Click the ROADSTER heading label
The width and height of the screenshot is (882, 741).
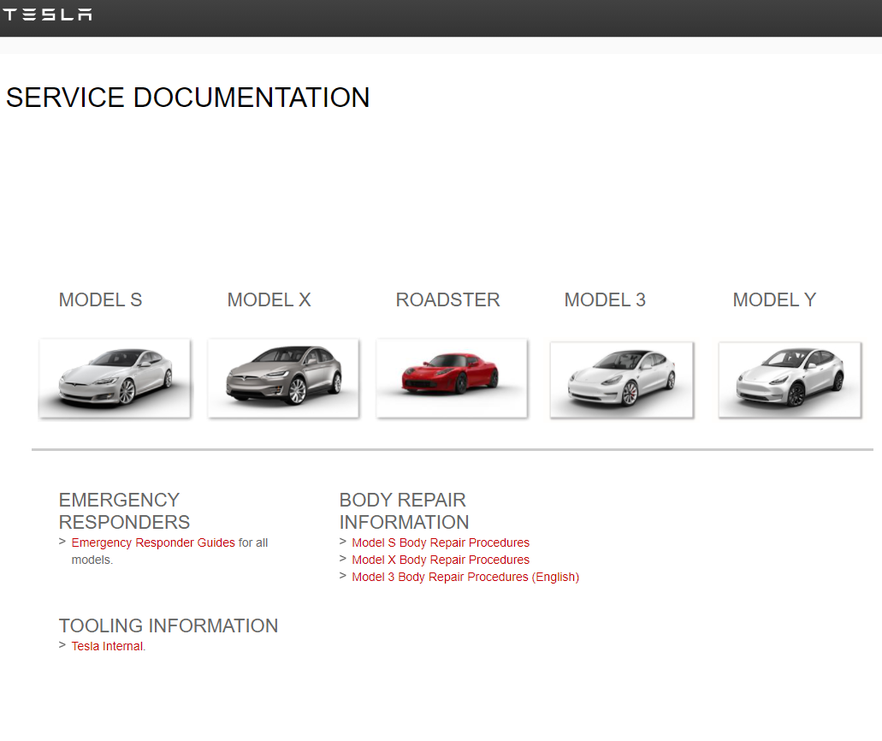click(447, 300)
